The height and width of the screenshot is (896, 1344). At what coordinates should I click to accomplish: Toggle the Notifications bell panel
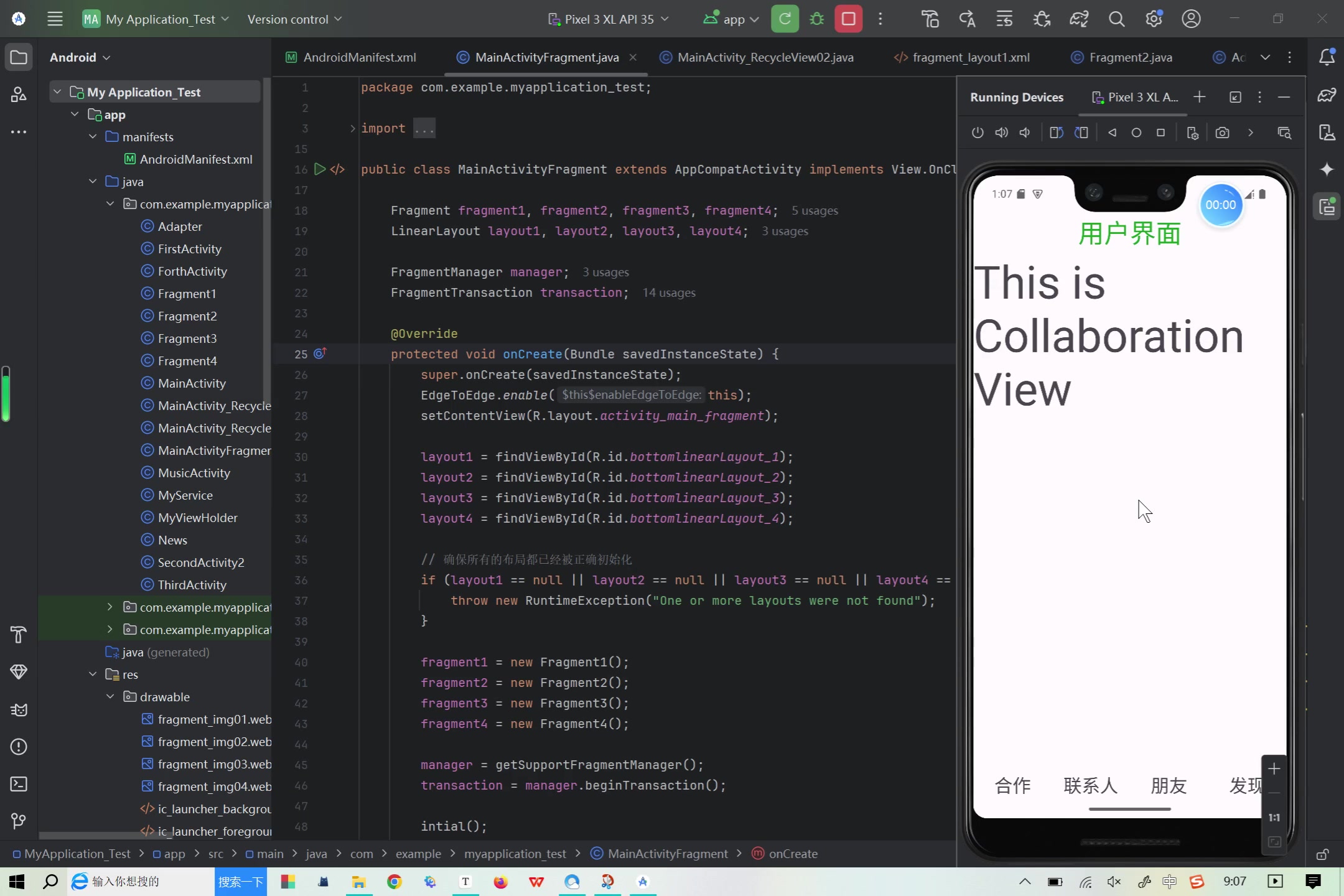[1327, 57]
